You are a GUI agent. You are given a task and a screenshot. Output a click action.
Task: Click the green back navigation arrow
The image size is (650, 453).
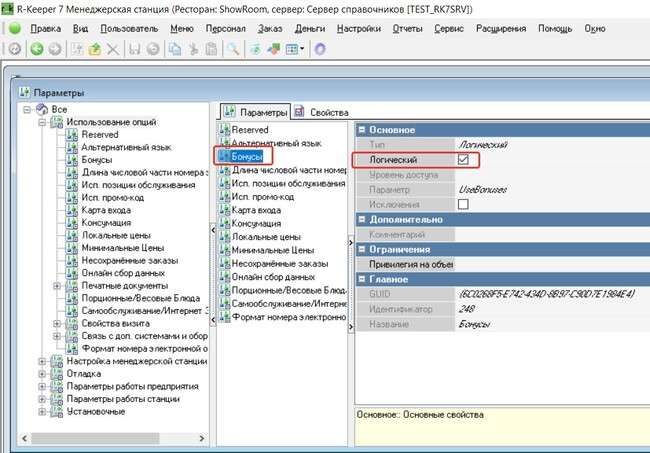point(36,48)
